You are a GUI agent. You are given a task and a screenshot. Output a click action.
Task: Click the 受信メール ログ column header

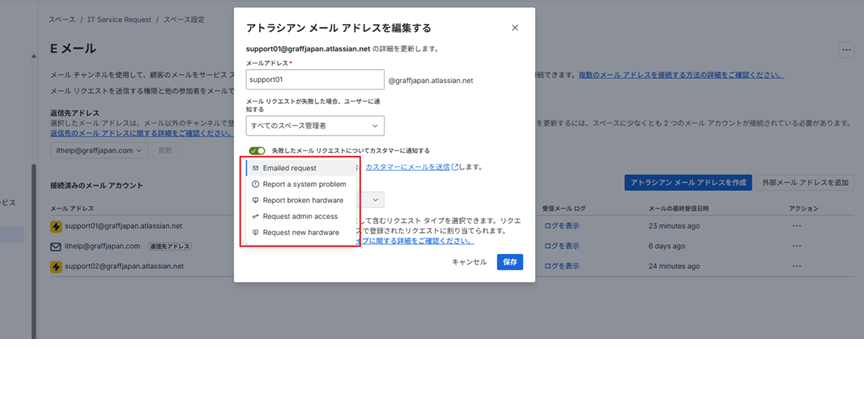coord(564,209)
